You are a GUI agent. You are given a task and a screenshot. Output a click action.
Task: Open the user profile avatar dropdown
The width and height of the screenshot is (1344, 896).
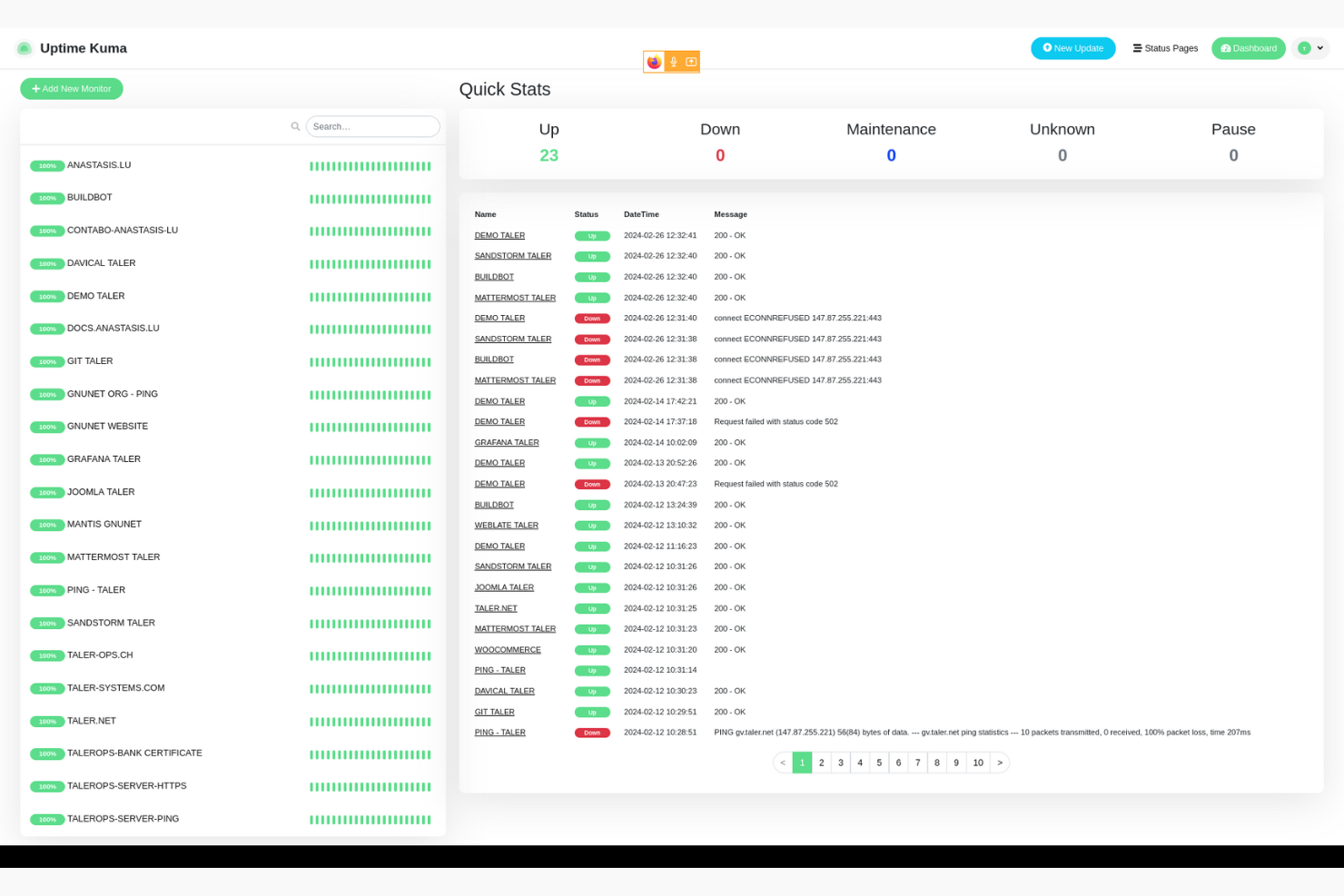click(x=1310, y=48)
